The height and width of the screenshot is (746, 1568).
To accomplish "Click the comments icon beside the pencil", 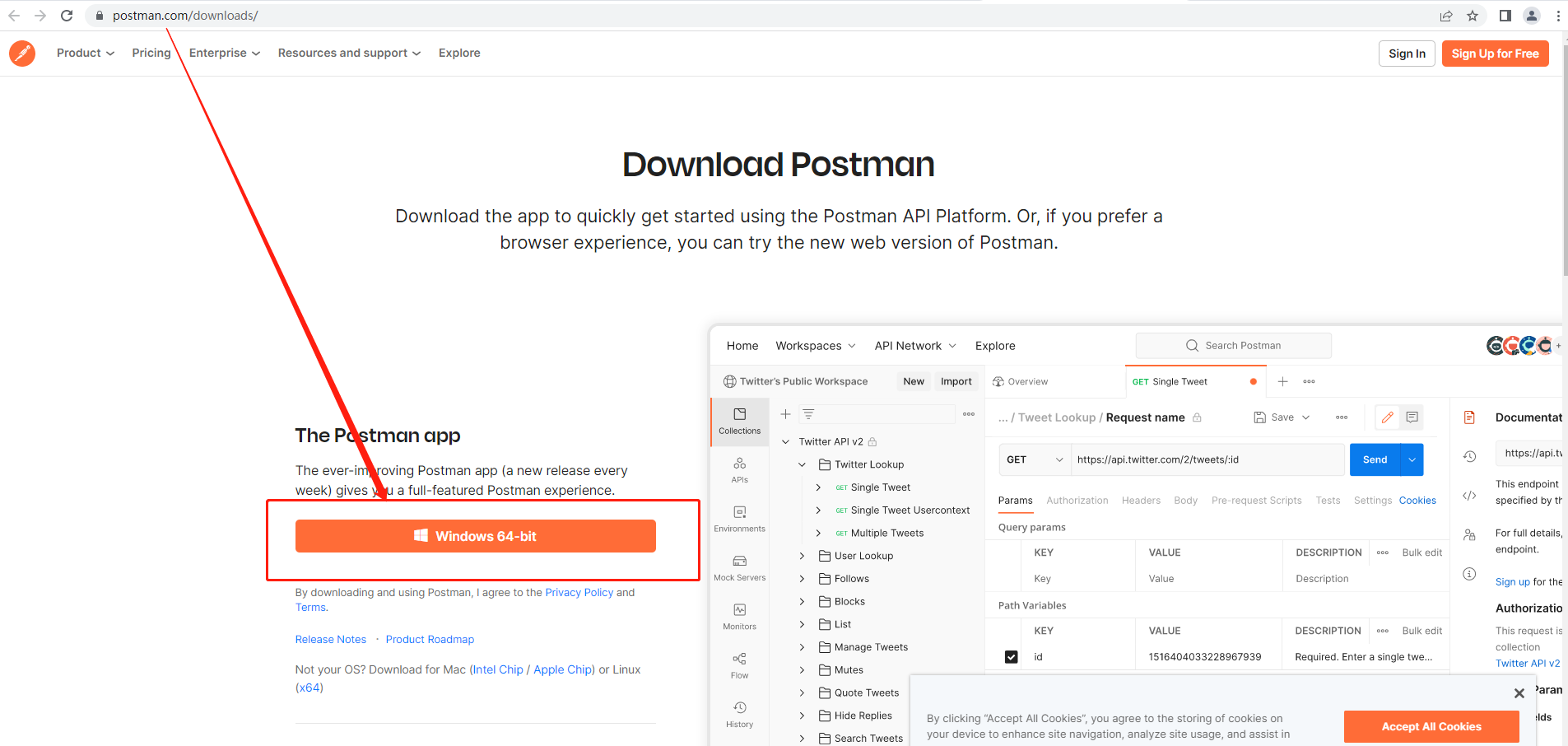I will [x=1412, y=417].
